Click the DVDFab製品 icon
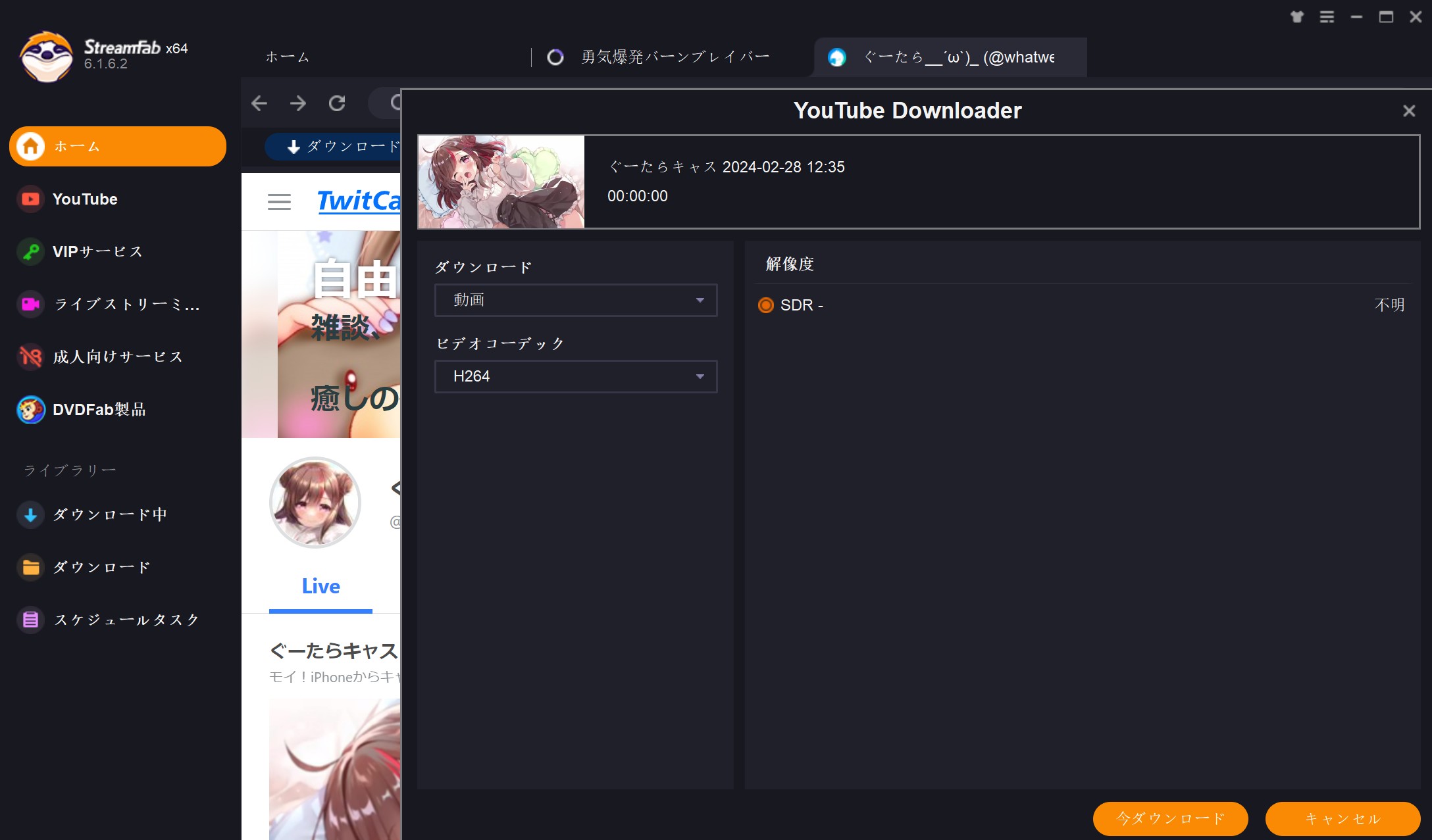Image resolution: width=1432 pixels, height=840 pixels. click(x=30, y=409)
